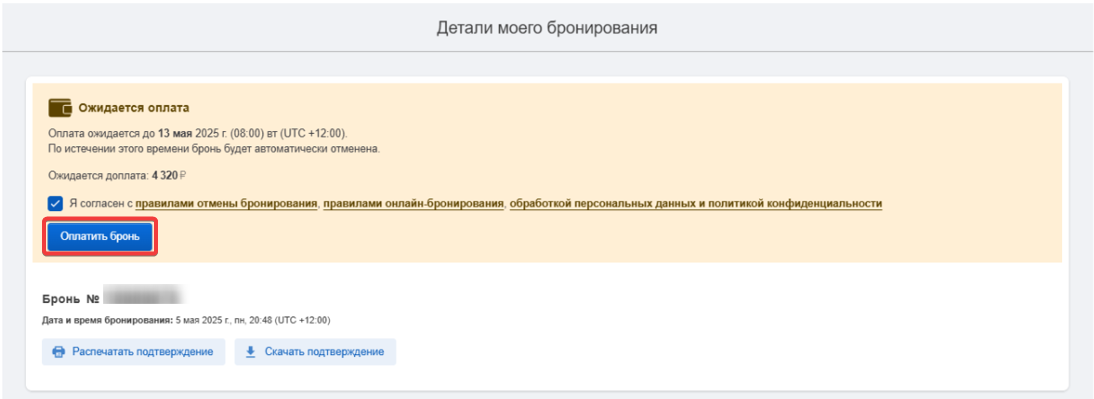Open the обработкой персональных данных и политикой конфиденциальности link

click(696, 204)
